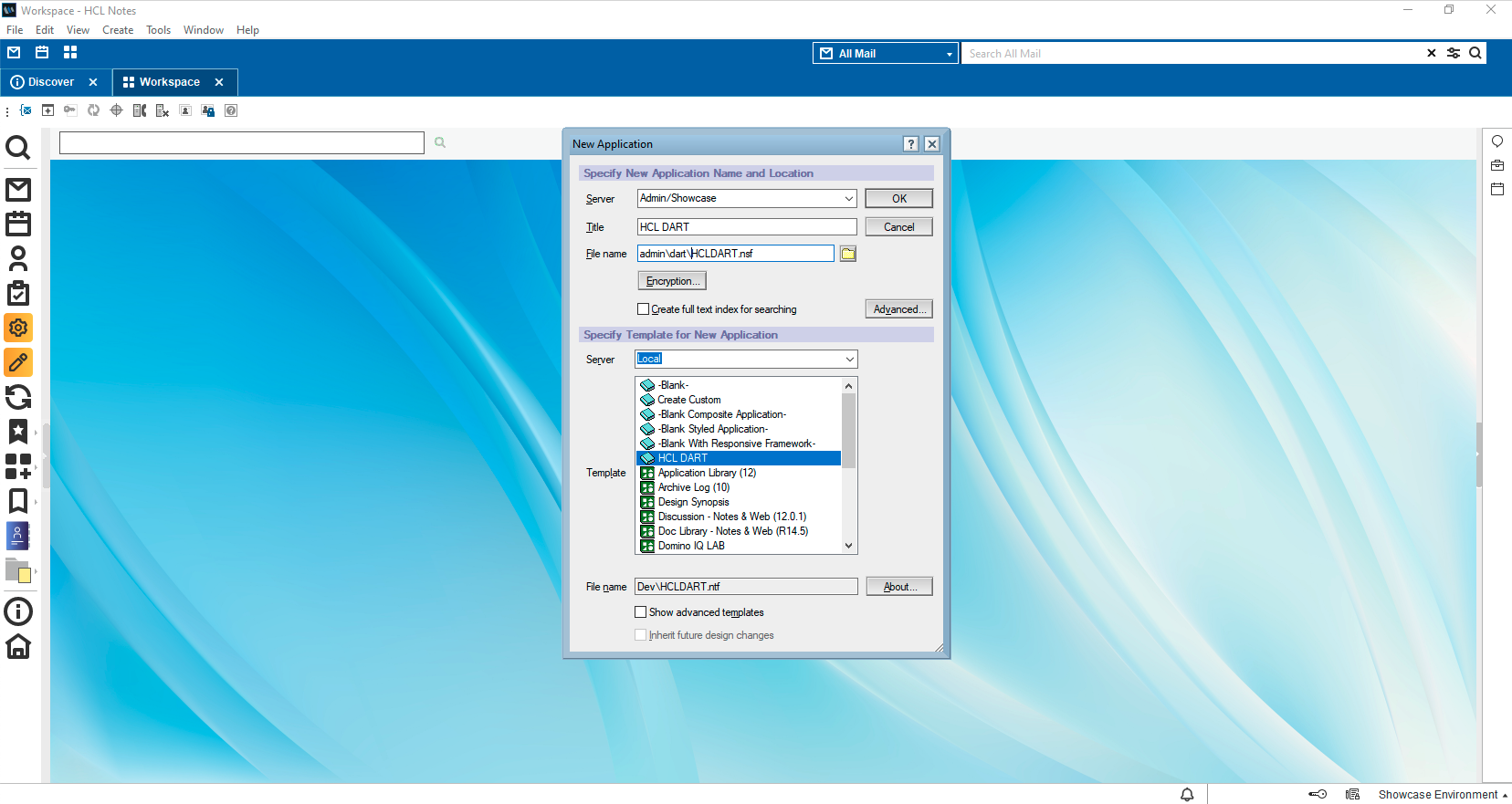Open the Designer pencil icon in sidebar
The height and width of the screenshot is (804, 1512).
18,362
